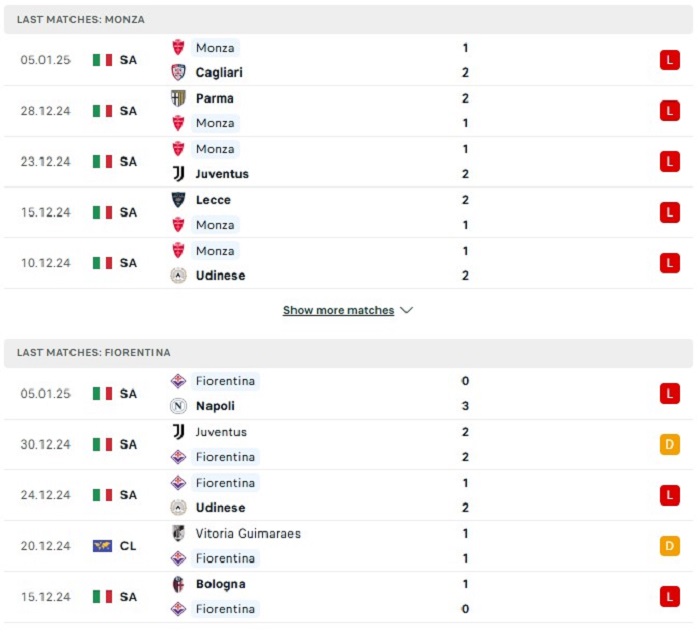Open the Fiorentina vs Napoli loss badge

[670, 394]
